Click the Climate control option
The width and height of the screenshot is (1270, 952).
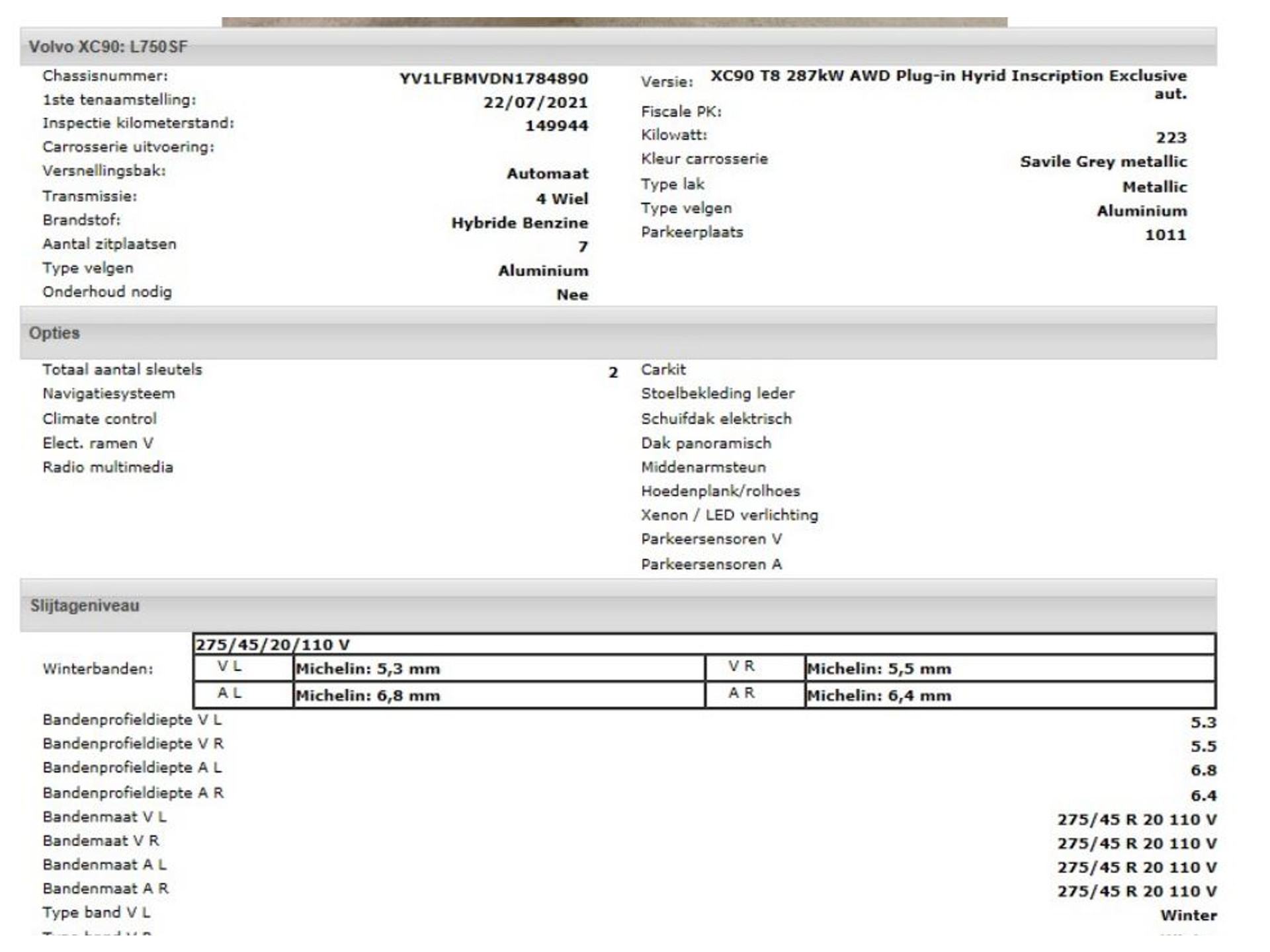coord(99,419)
